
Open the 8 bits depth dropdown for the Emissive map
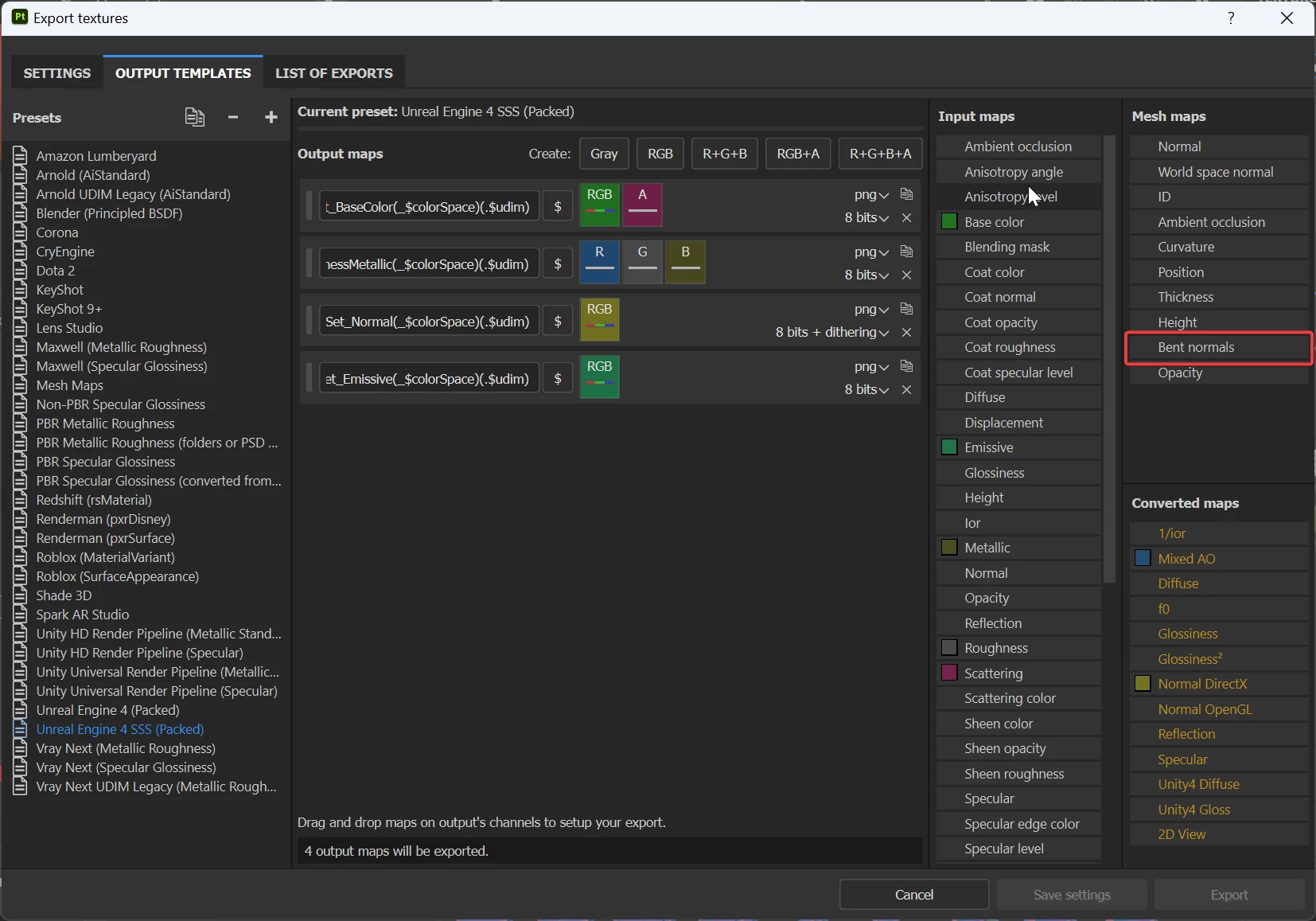[866, 389]
